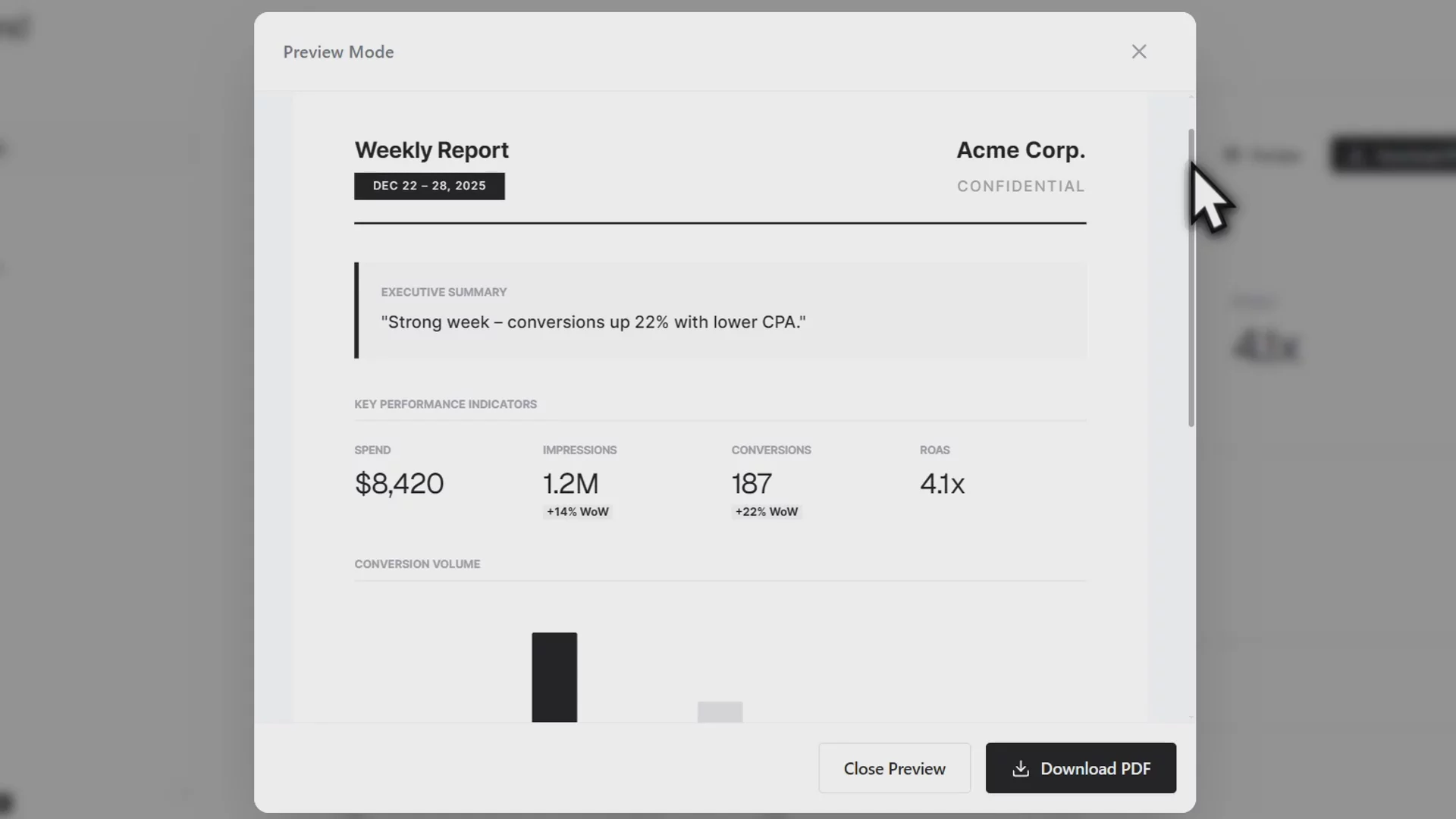
Task: Click the +14% WoW badge under impressions
Action: click(576, 511)
